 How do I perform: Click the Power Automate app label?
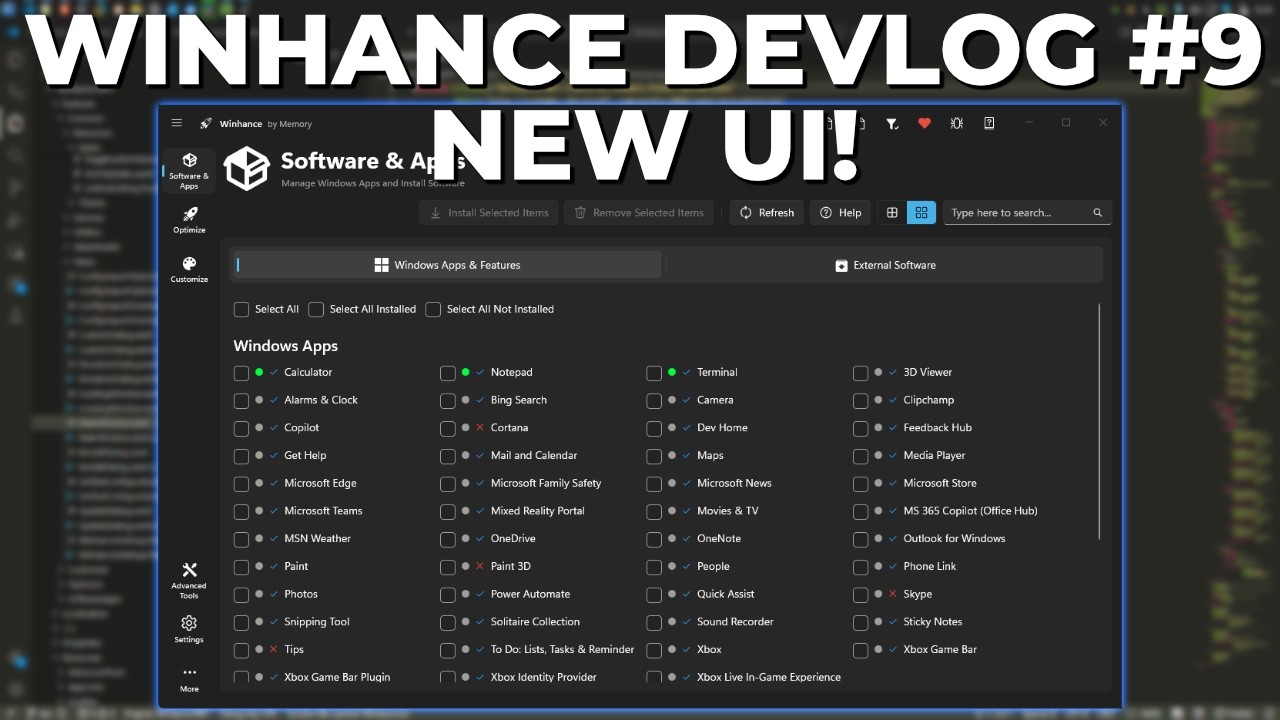530,594
